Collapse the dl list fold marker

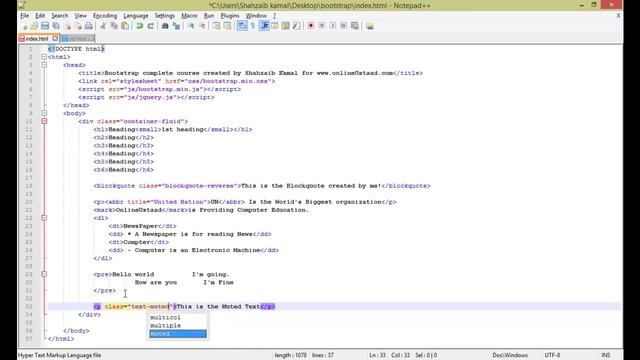tap(44, 218)
